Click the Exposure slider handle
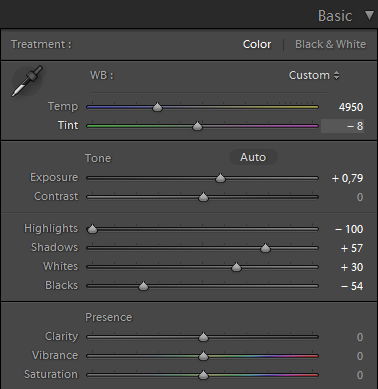This screenshot has height=389, width=378. click(220, 178)
